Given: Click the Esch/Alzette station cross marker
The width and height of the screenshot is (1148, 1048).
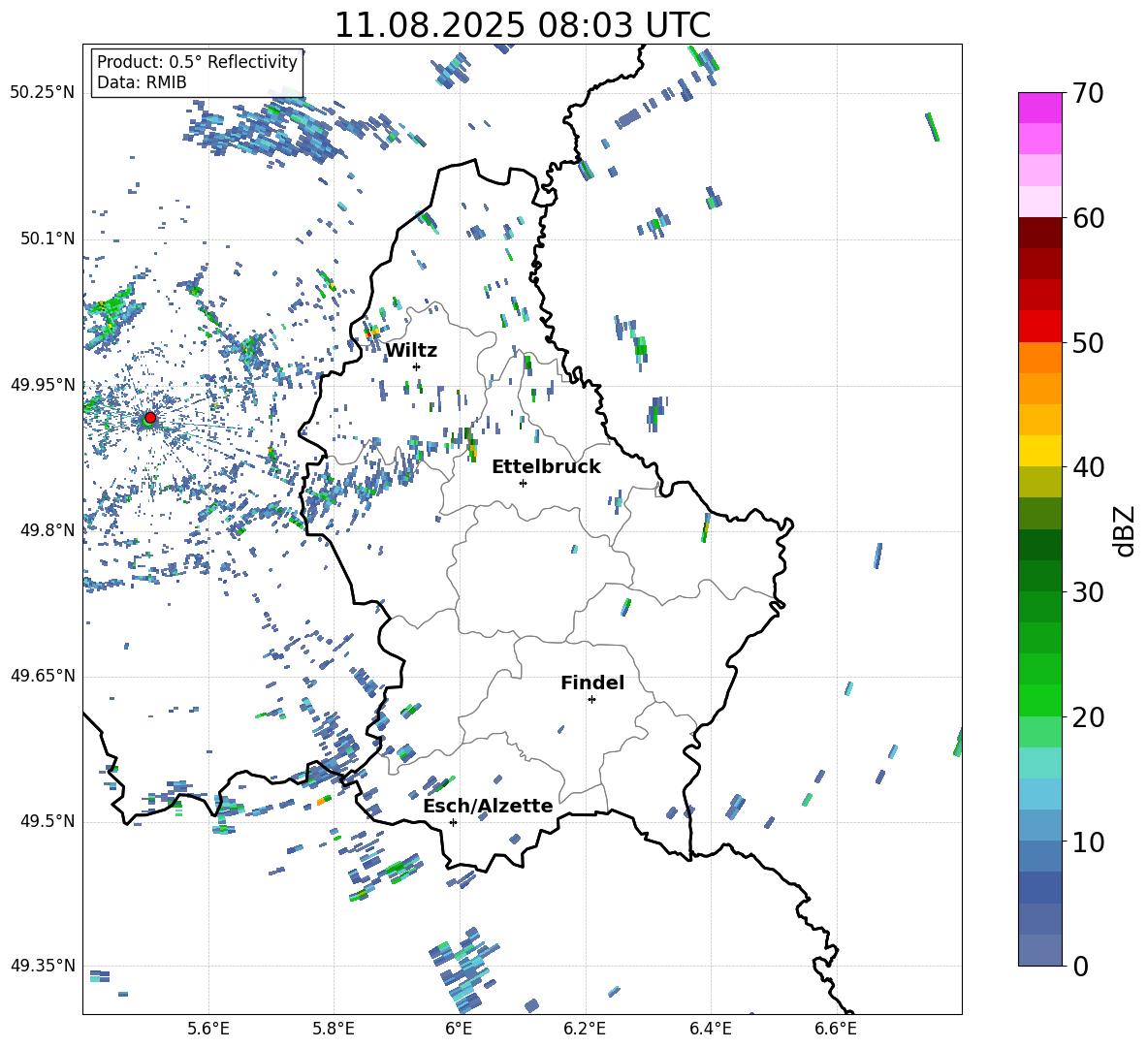Looking at the screenshot, I should [x=453, y=822].
